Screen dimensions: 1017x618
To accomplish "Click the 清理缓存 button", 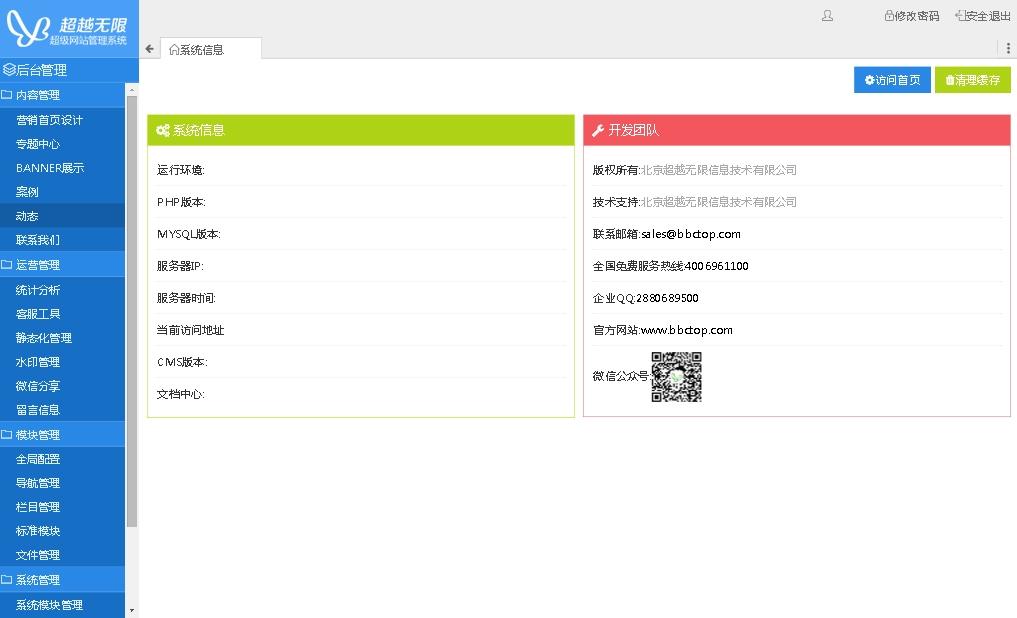I will 972,80.
